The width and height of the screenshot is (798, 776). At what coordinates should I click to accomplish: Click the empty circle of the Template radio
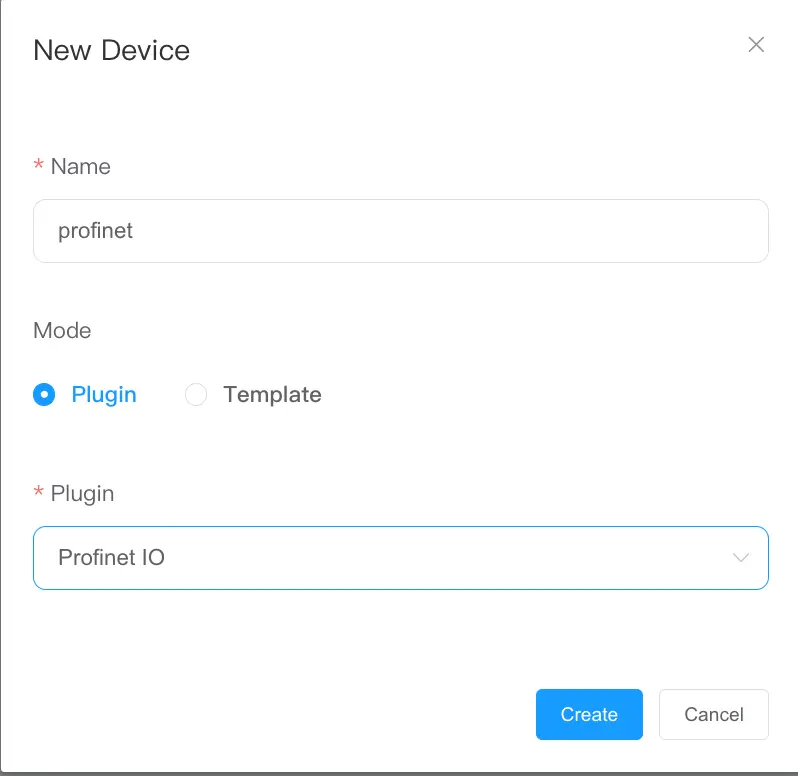click(196, 395)
